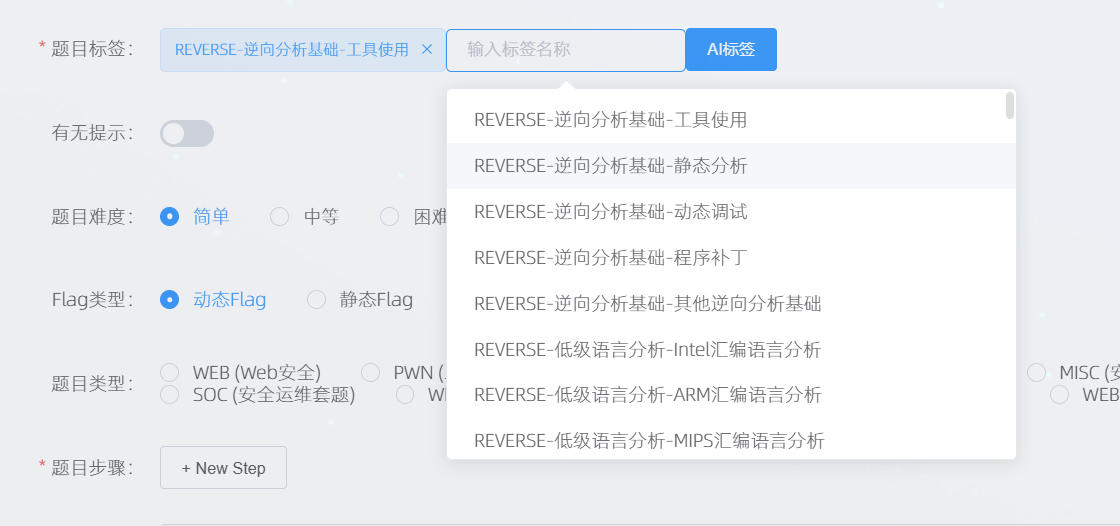Image resolution: width=1120 pixels, height=526 pixels.
Task: Choose REVERSE-低级语言分析-Intel汇编语言分析 tag option
Action: [x=647, y=350]
